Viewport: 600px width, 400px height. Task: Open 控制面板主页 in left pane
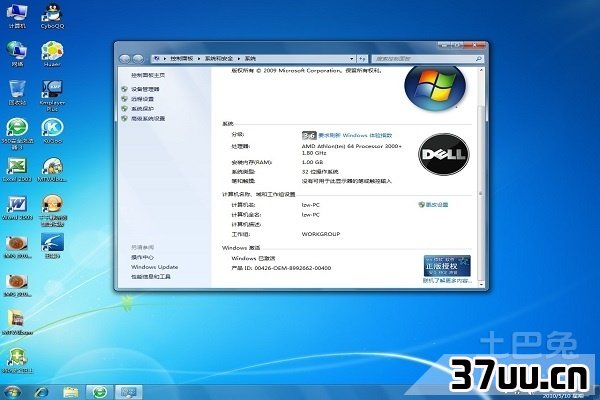pos(148,75)
